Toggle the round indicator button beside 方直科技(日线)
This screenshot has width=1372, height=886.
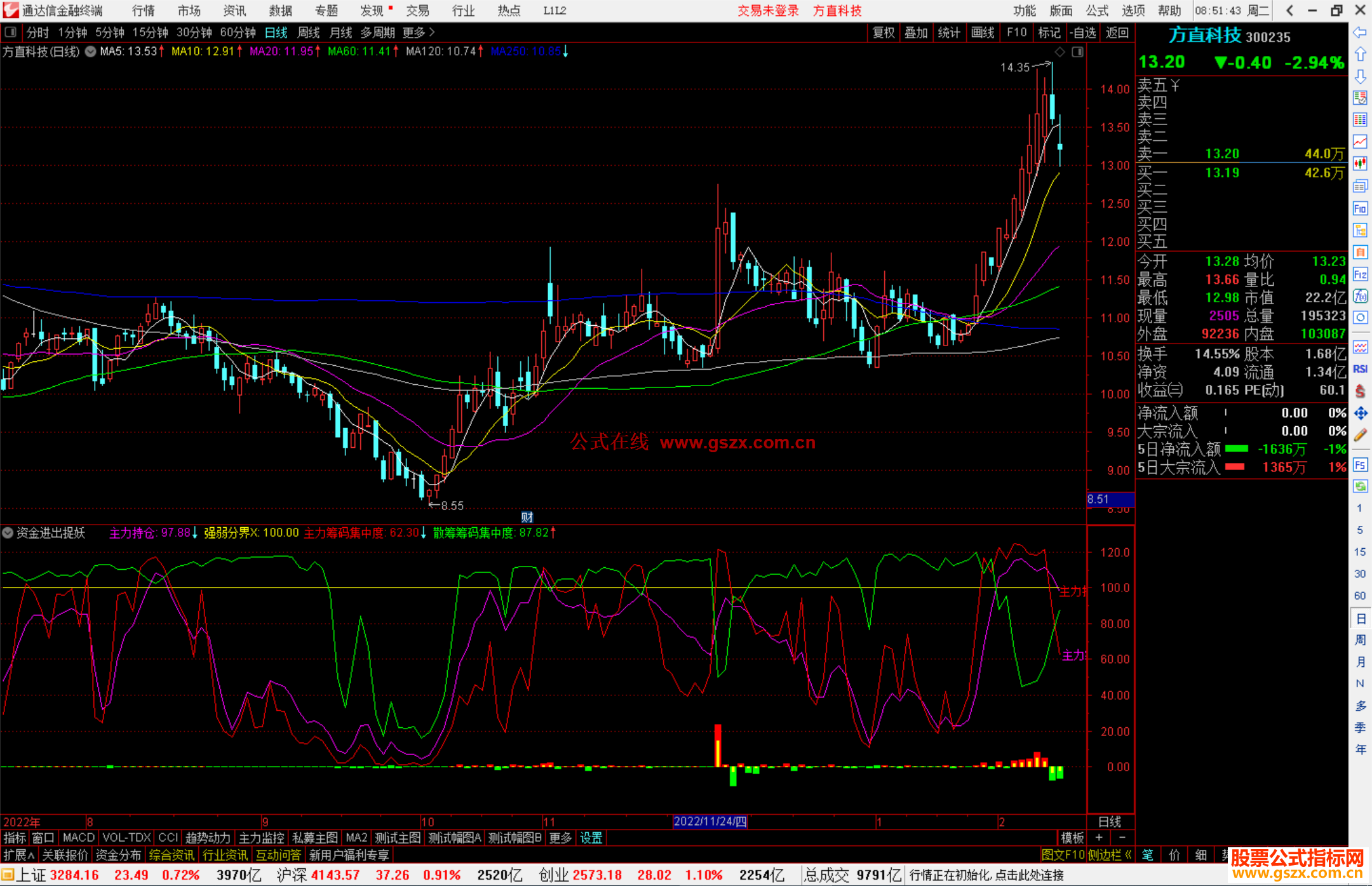pyautogui.click(x=91, y=52)
